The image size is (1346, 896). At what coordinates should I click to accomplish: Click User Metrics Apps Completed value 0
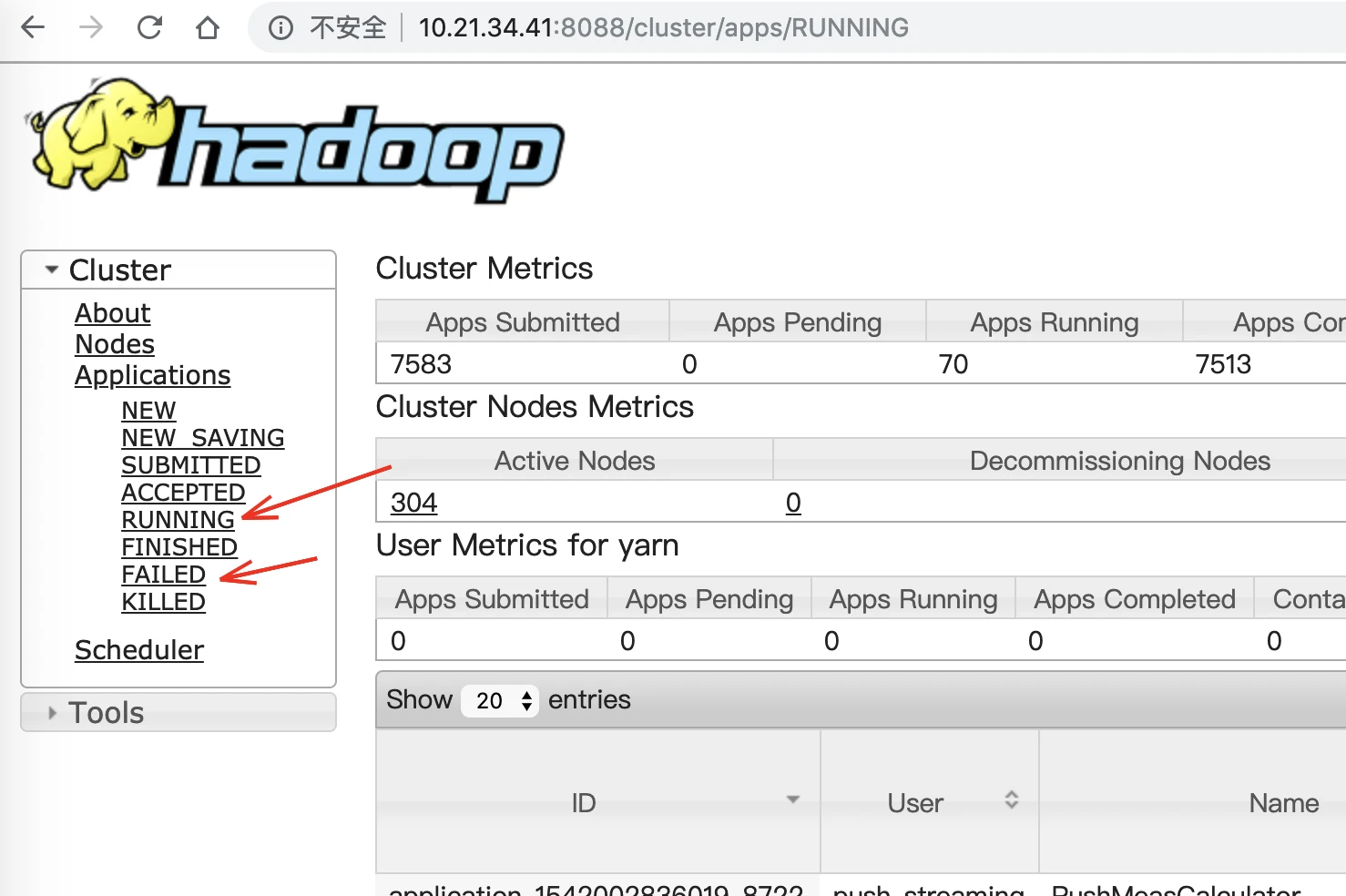pyautogui.click(x=1035, y=641)
